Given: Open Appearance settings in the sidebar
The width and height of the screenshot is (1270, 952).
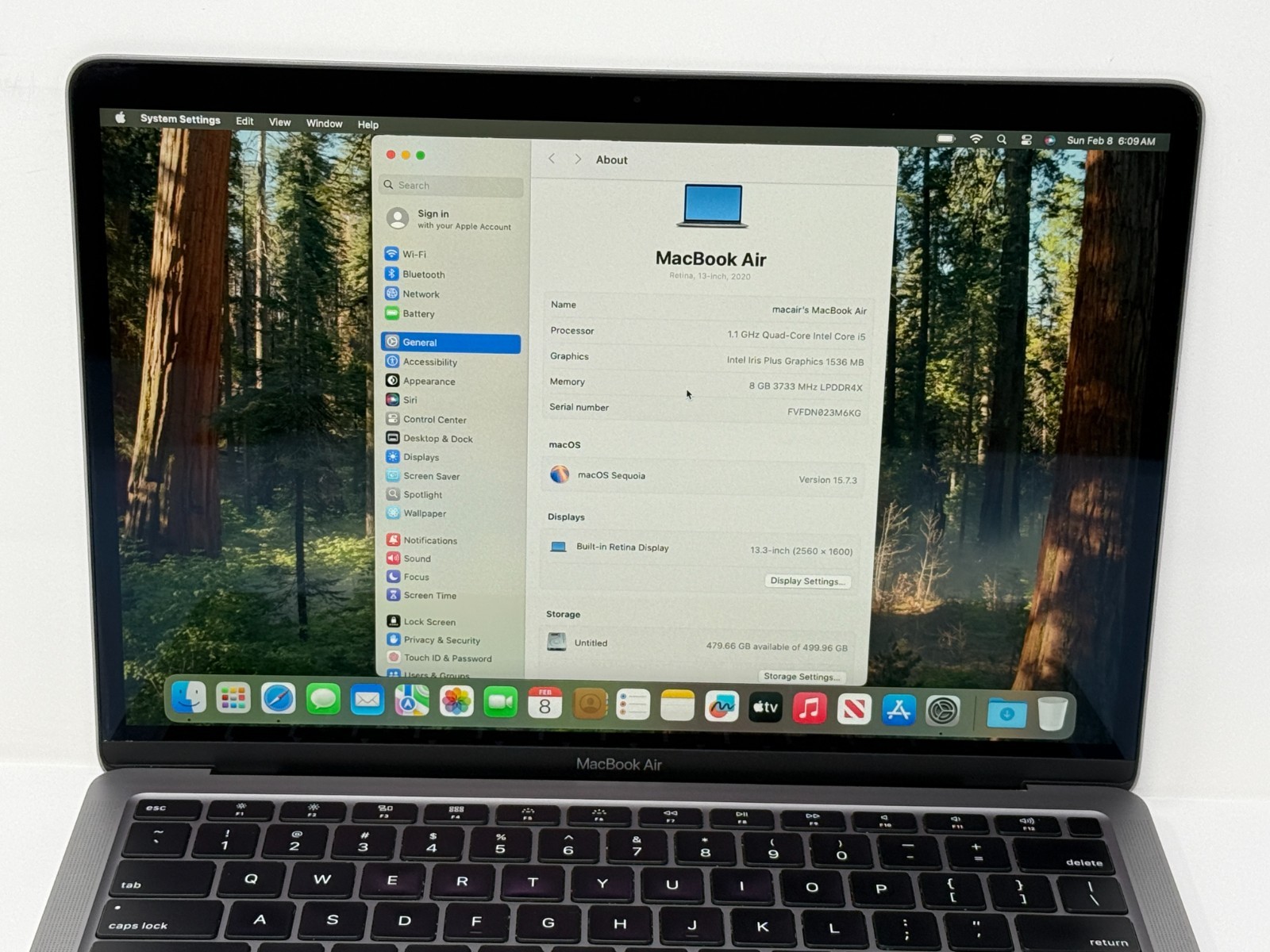Looking at the screenshot, I should coord(451,381).
